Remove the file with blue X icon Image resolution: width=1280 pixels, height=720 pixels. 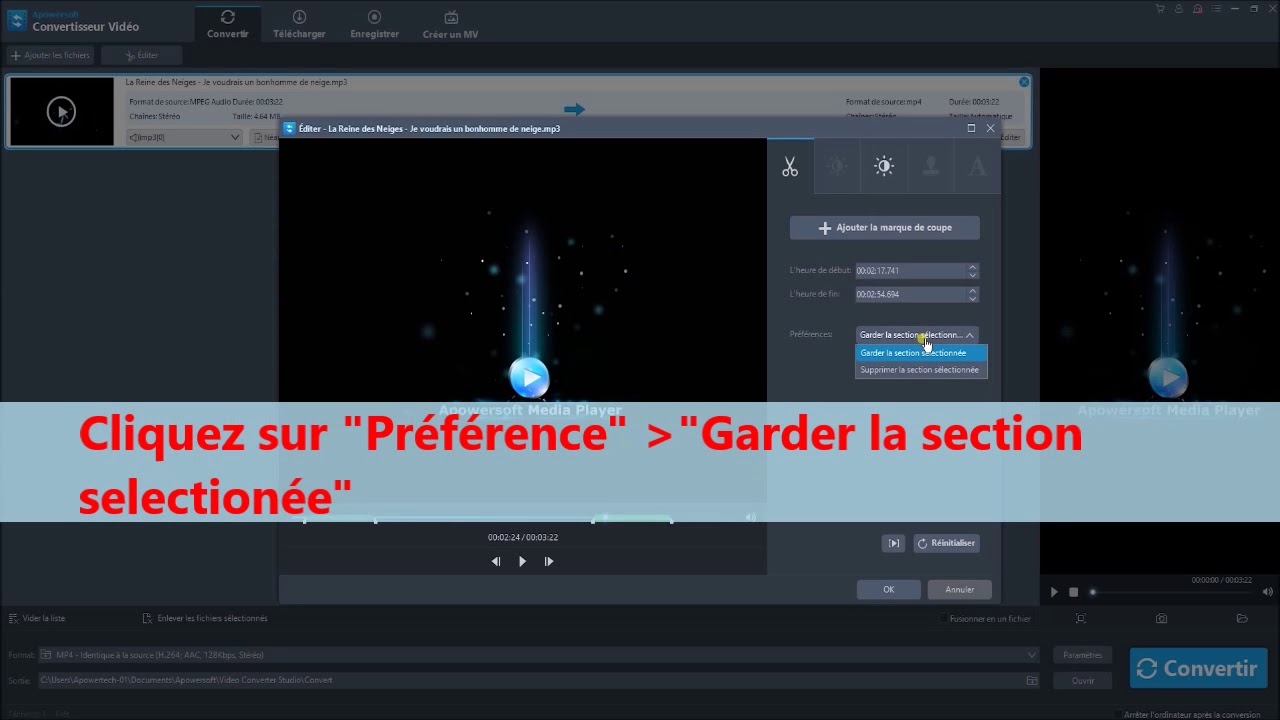click(x=1024, y=82)
